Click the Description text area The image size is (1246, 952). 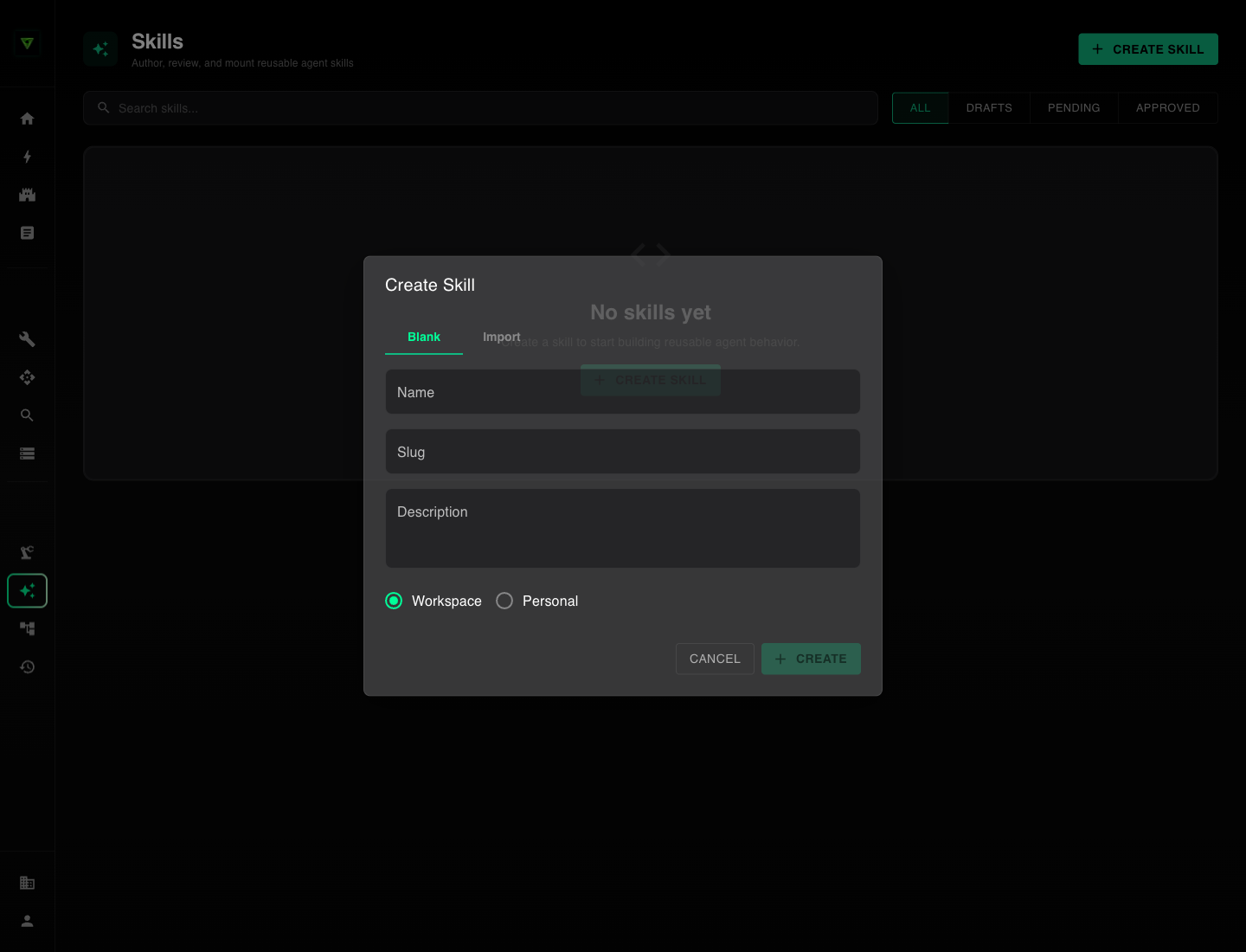click(623, 529)
